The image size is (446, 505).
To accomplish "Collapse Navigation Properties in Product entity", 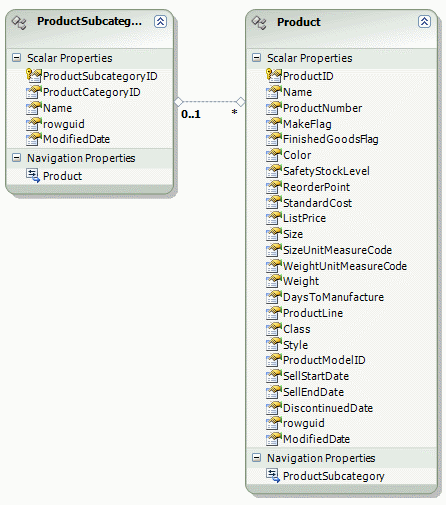I will pos(256,457).
